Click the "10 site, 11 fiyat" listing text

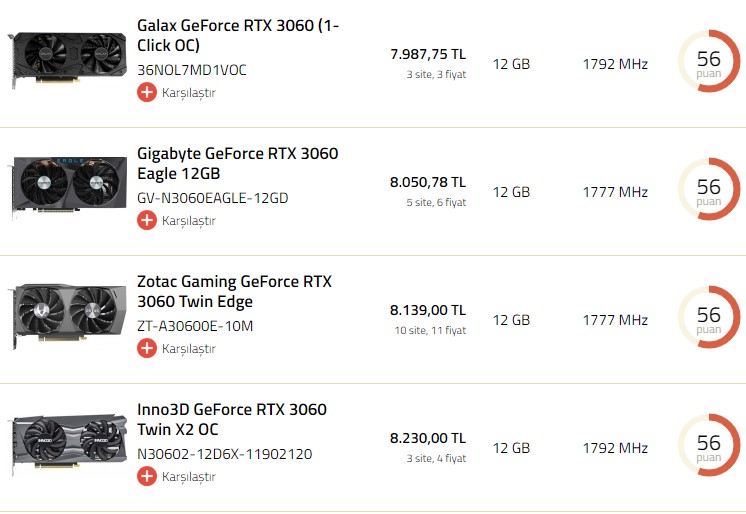pos(430,330)
